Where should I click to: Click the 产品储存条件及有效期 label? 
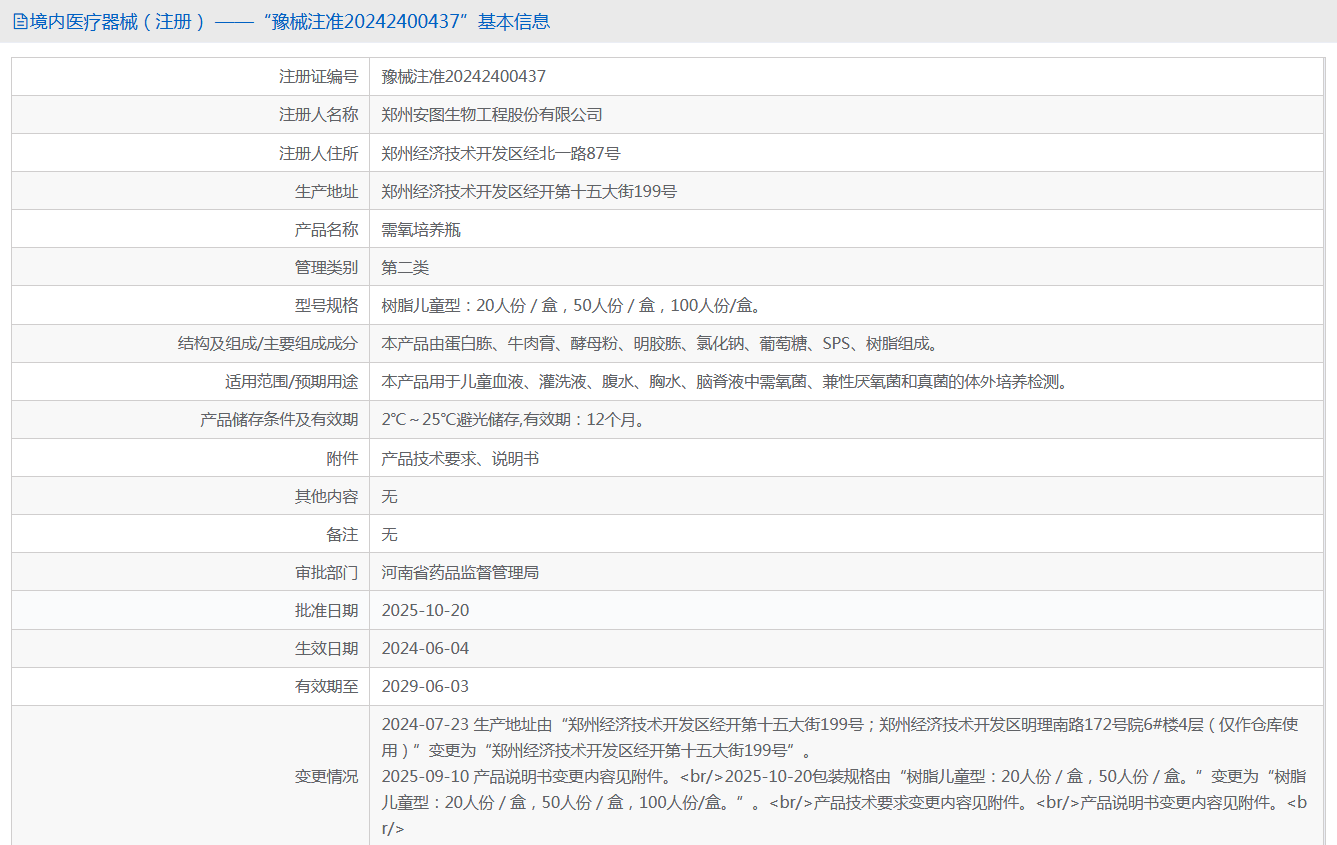pyautogui.click(x=279, y=420)
